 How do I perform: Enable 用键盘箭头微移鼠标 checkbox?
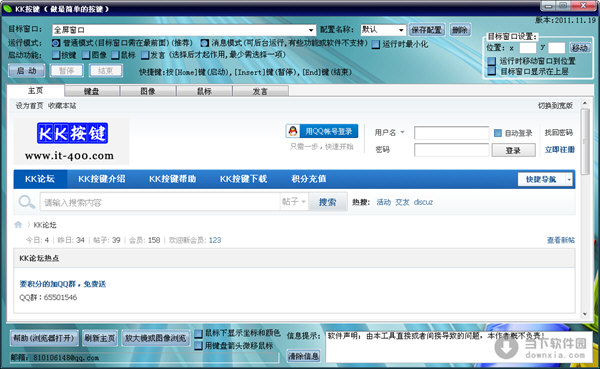pyautogui.click(x=198, y=346)
